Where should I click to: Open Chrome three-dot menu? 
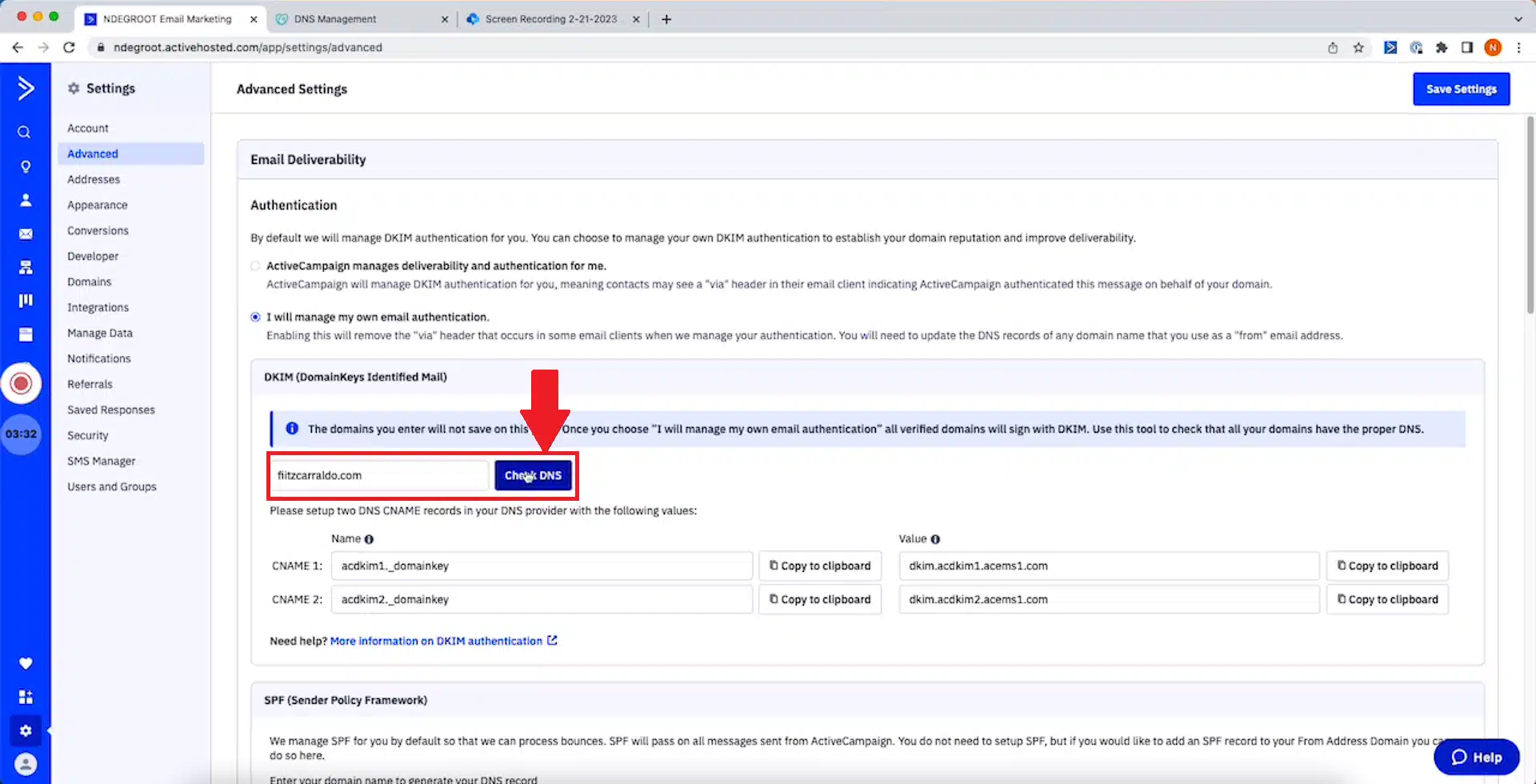pos(1518,47)
